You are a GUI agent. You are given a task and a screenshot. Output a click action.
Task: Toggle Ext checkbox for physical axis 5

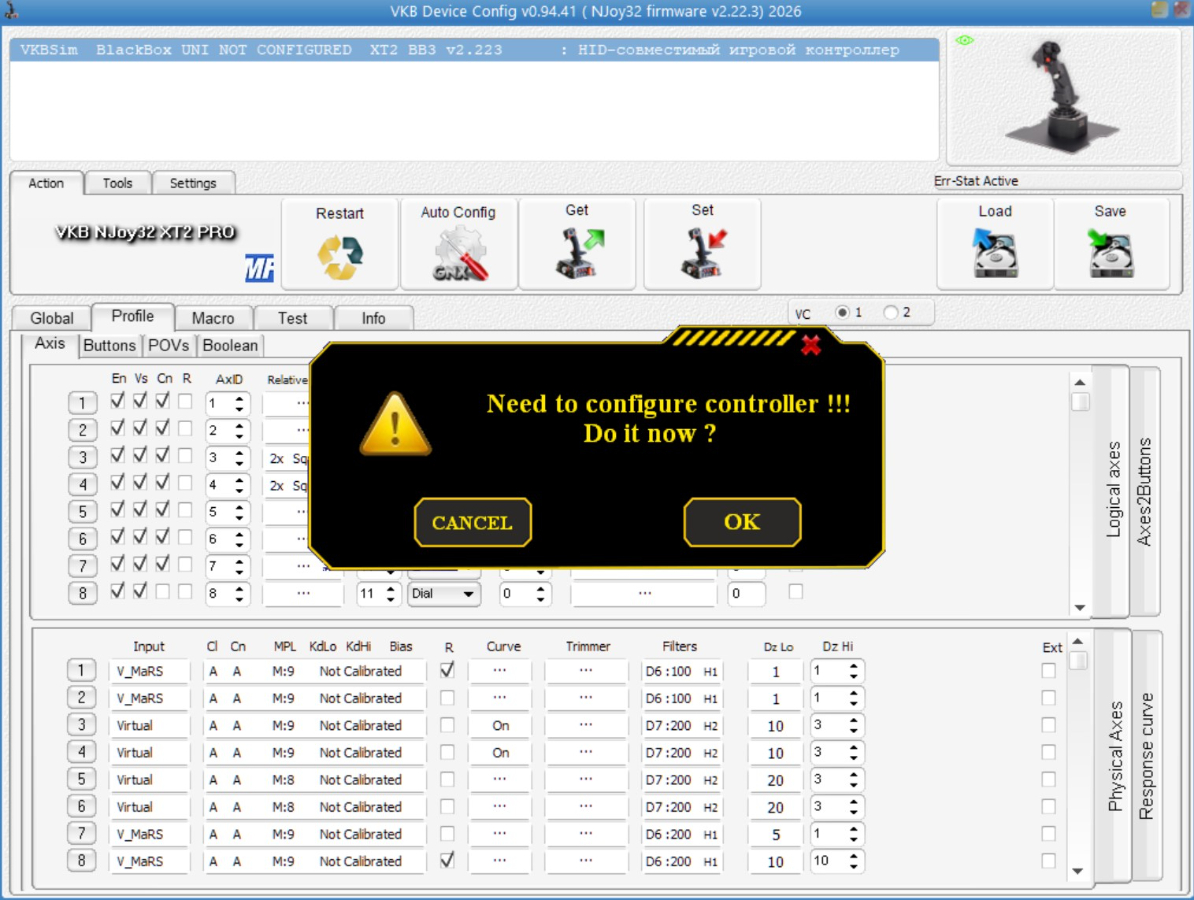1049,779
